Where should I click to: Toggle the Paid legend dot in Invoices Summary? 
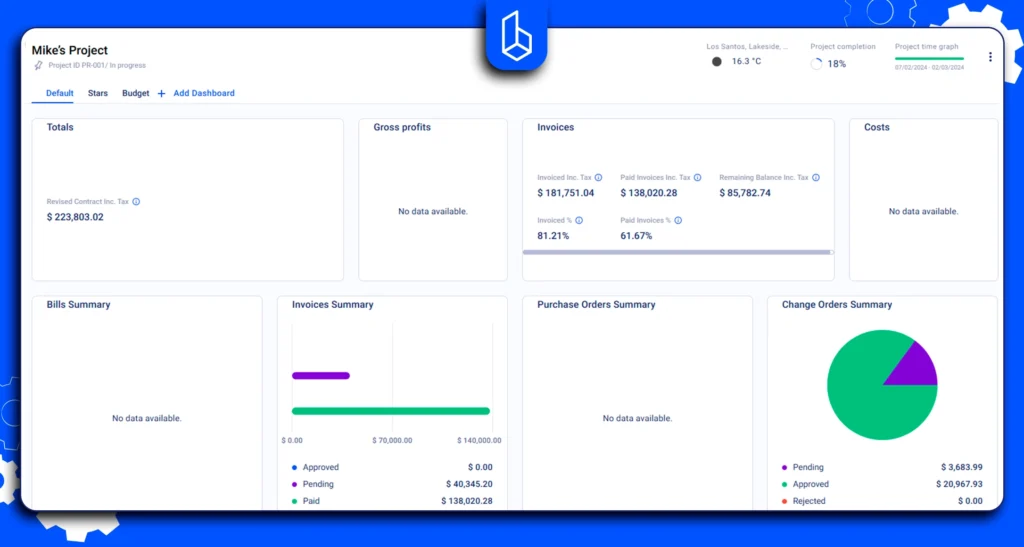click(295, 501)
